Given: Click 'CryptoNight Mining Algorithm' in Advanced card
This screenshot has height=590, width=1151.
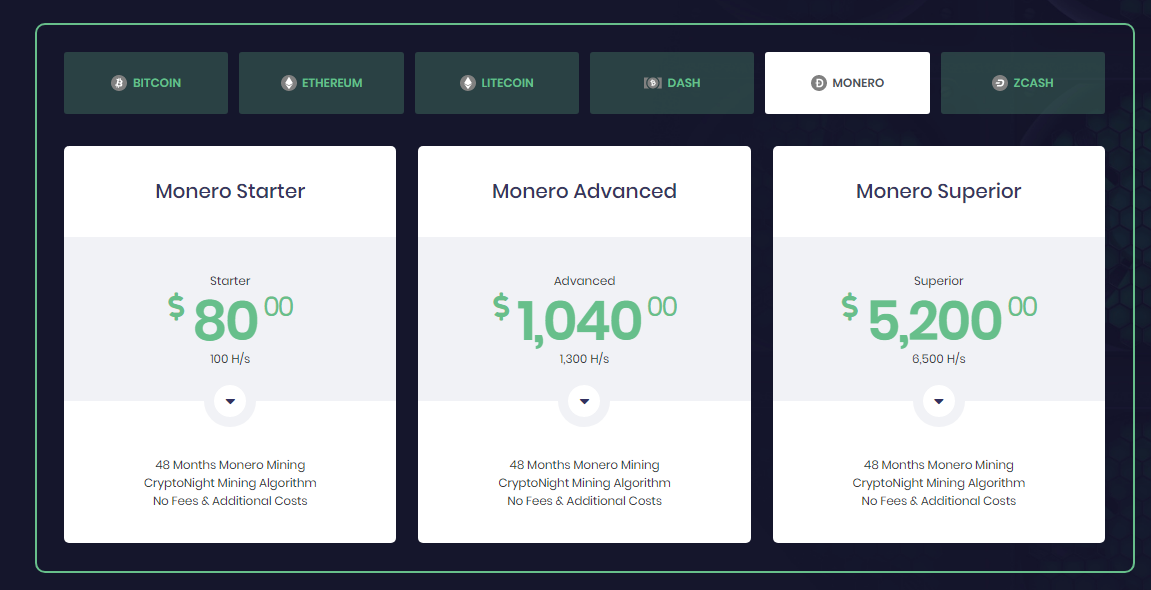Looking at the screenshot, I should pos(584,483).
